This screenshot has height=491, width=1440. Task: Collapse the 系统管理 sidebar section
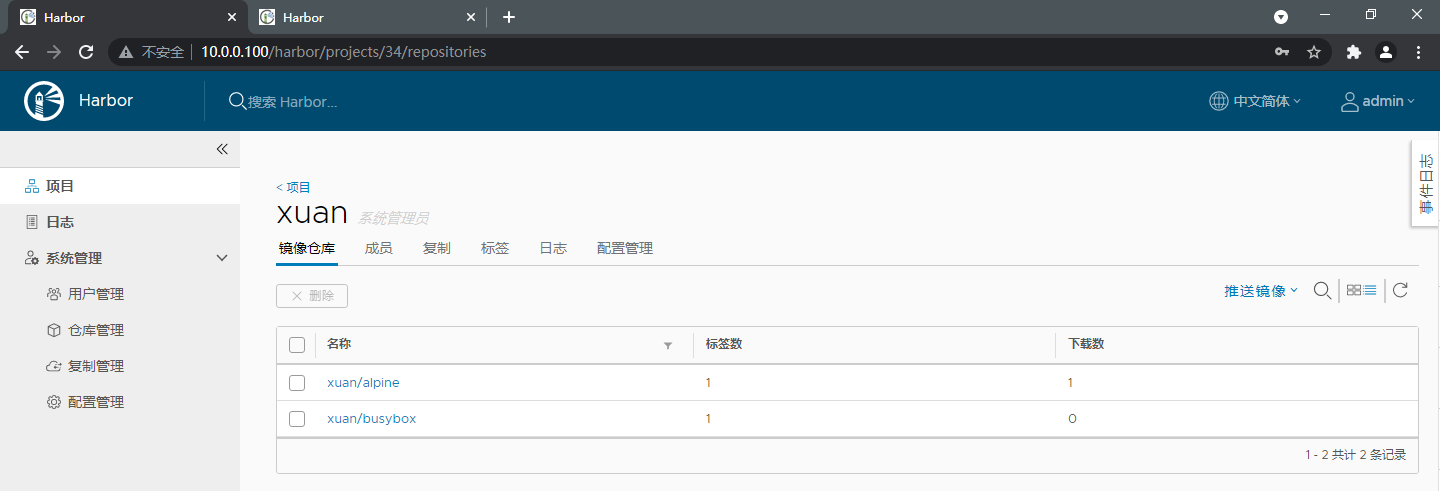(x=120, y=258)
